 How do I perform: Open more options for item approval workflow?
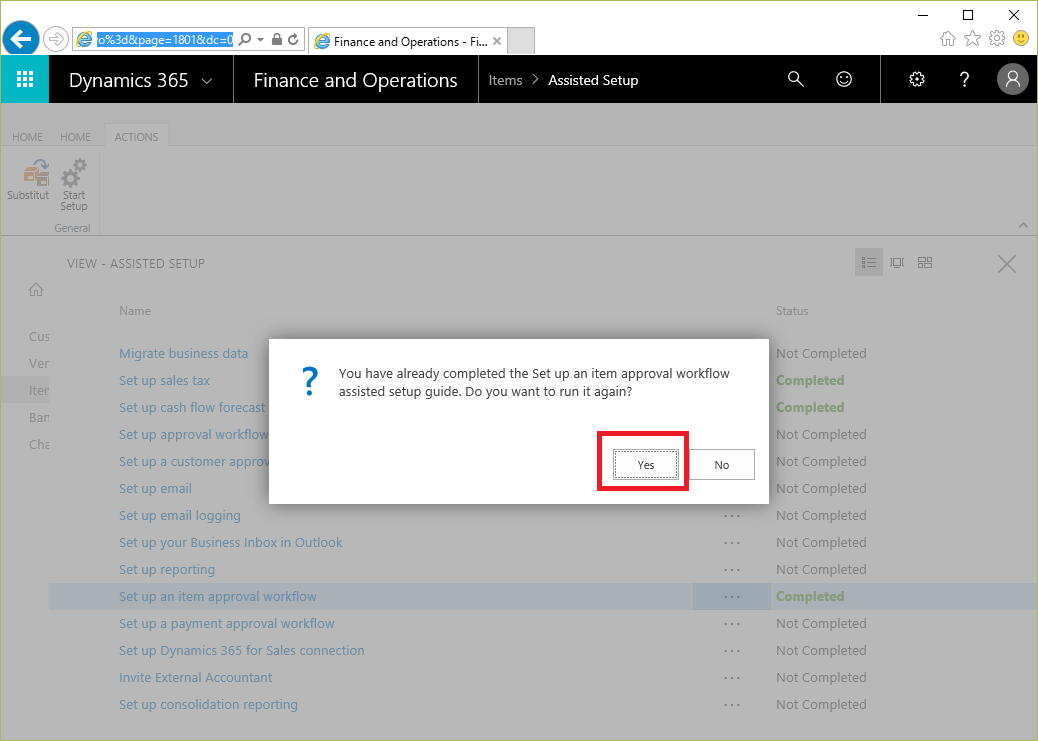732,597
